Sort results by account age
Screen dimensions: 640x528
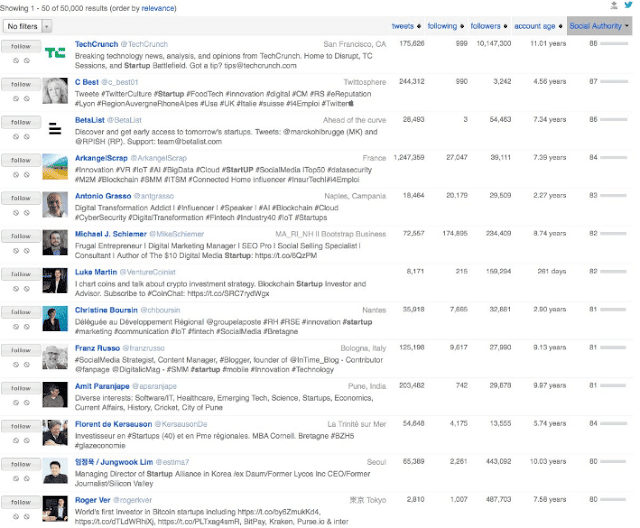(538, 26)
